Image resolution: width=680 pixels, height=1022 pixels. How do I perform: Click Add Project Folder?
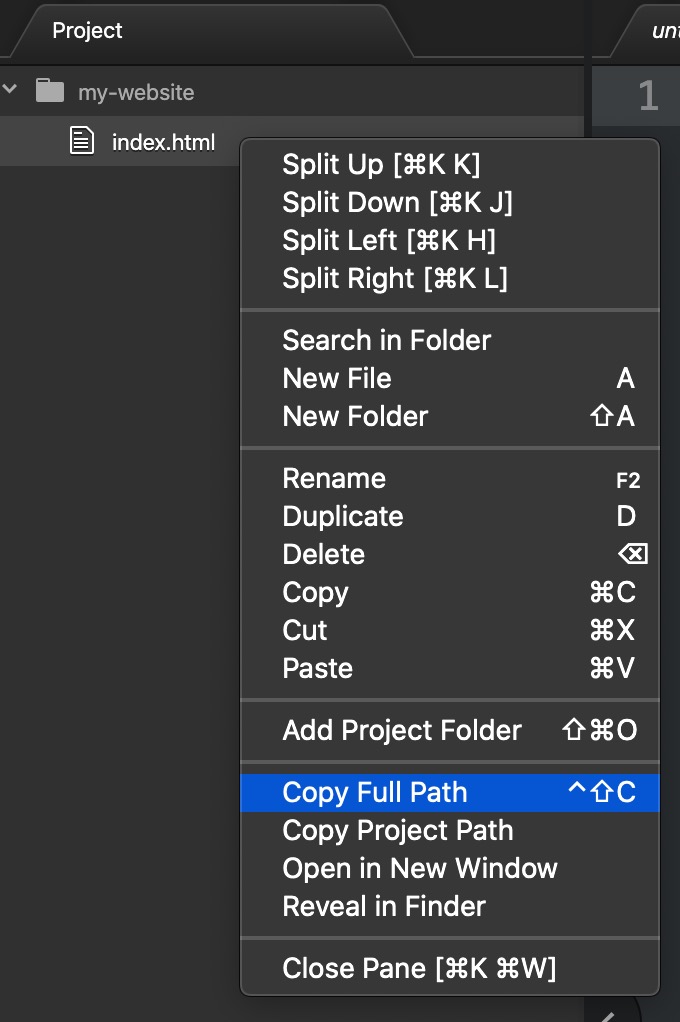click(402, 730)
